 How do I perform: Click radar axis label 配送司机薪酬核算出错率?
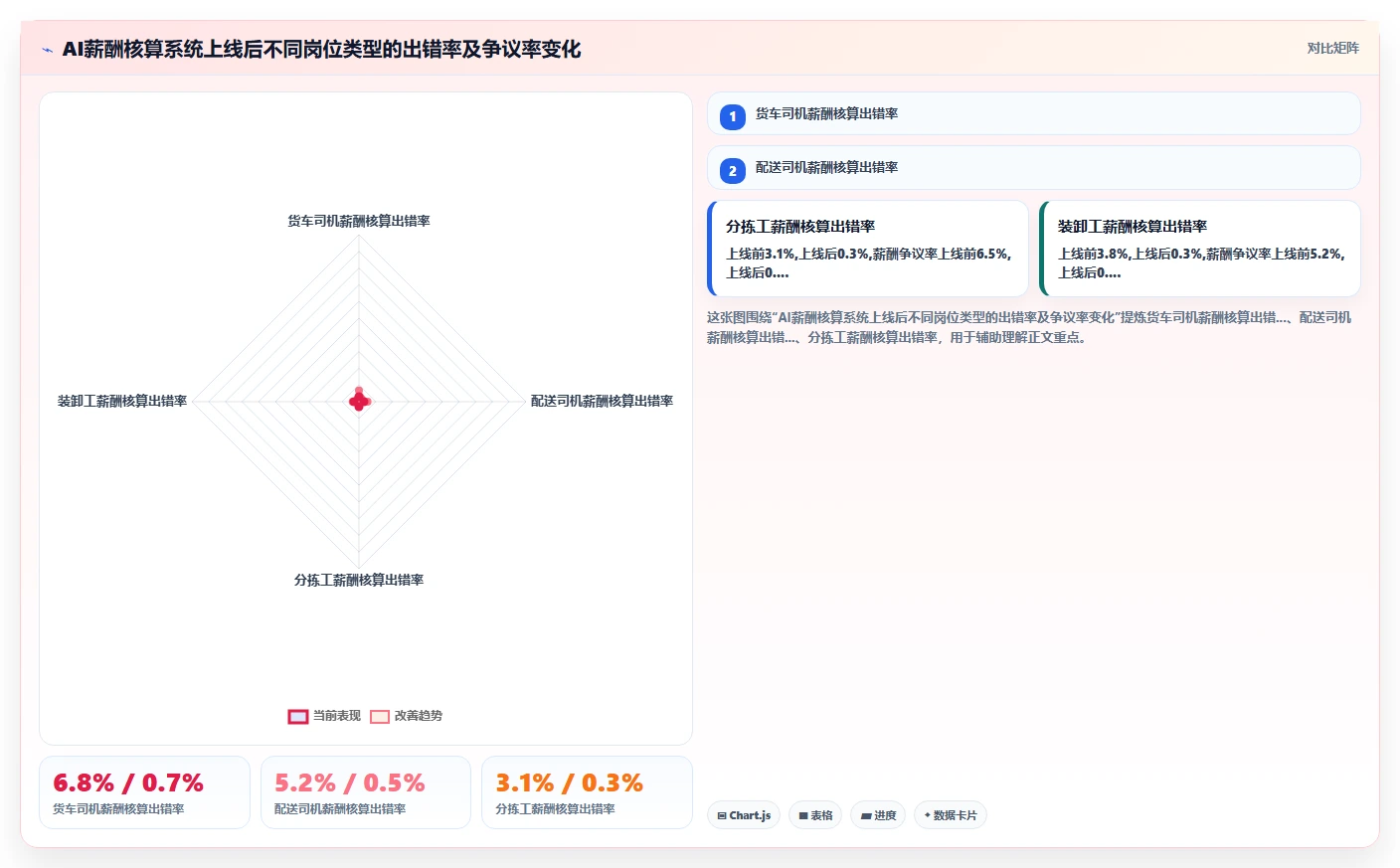pyautogui.click(x=602, y=401)
